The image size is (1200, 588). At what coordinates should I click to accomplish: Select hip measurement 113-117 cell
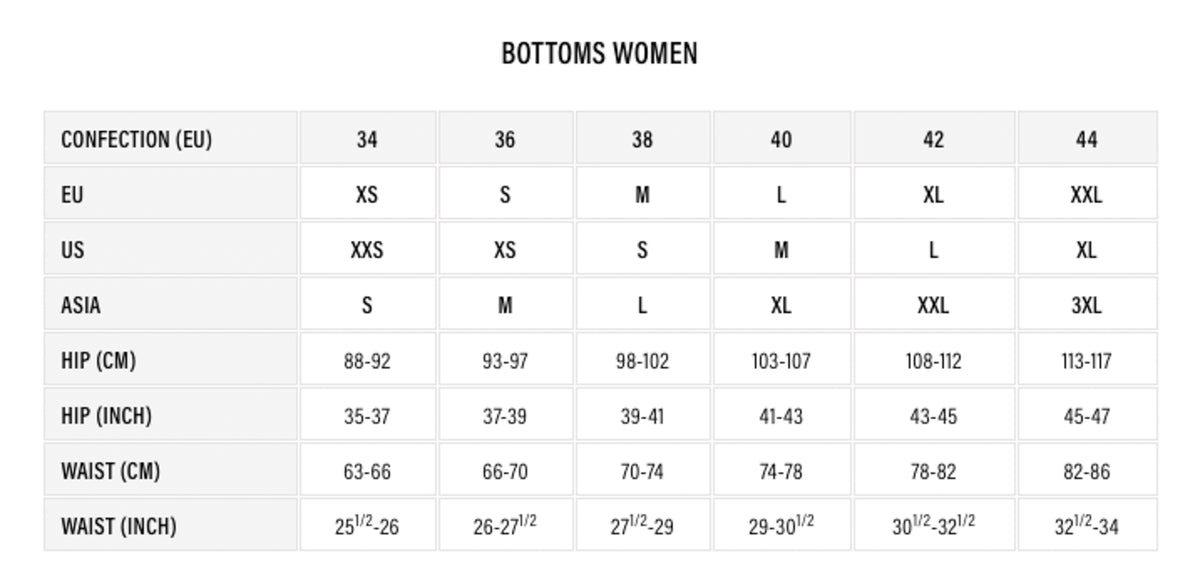click(x=1087, y=361)
